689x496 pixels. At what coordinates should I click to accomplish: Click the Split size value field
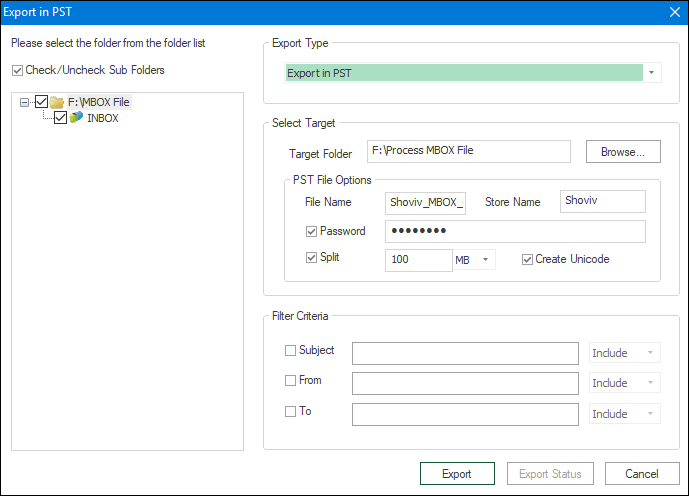click(x=419, y=260)
